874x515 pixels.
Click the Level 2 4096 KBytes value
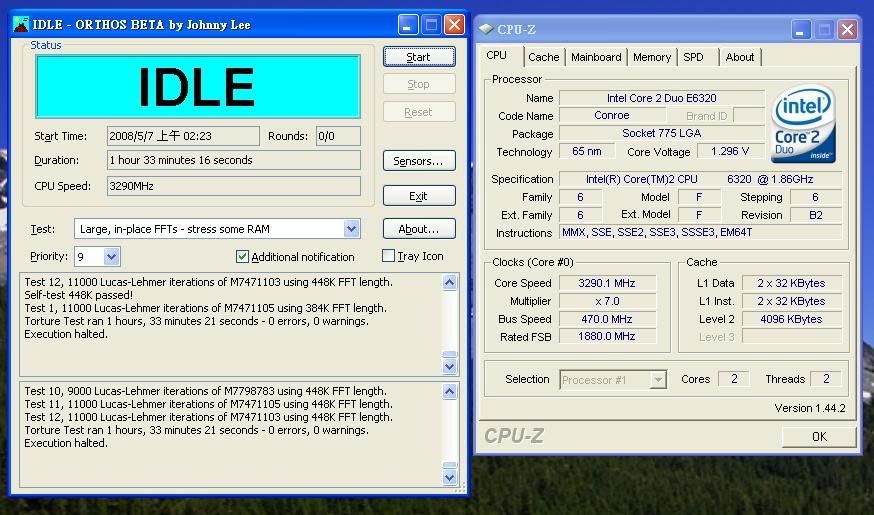(x=792, y=319)
